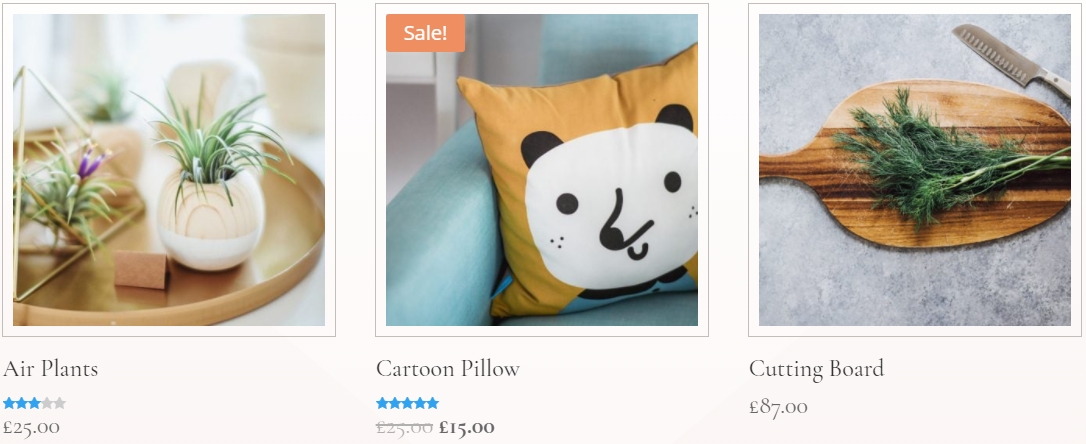Click the £15.00 sale price
The width and height of the screenshot is (1086, 444).
pos(467,428)
